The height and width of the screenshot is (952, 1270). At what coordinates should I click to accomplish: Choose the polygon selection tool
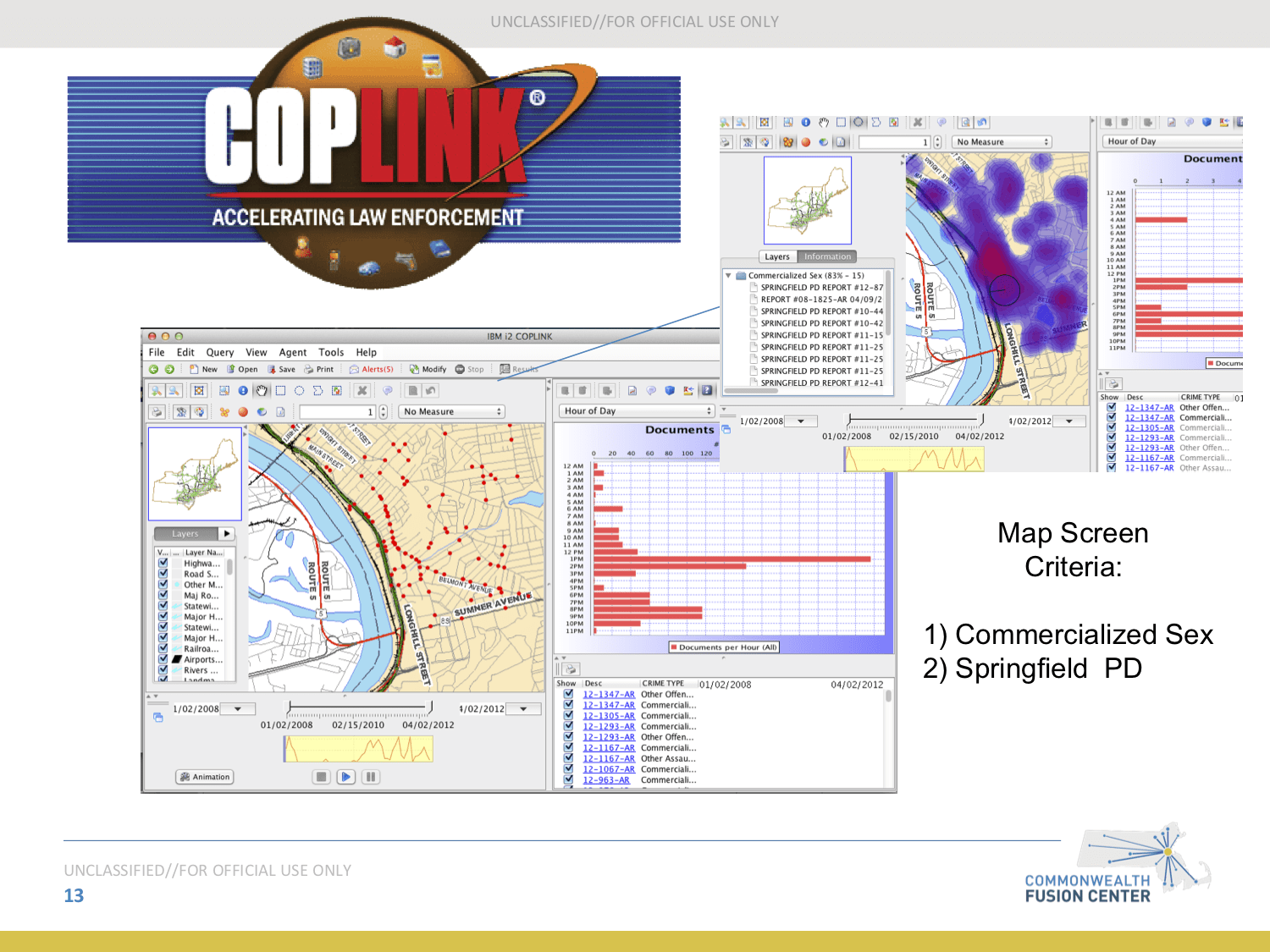(317, 390)
